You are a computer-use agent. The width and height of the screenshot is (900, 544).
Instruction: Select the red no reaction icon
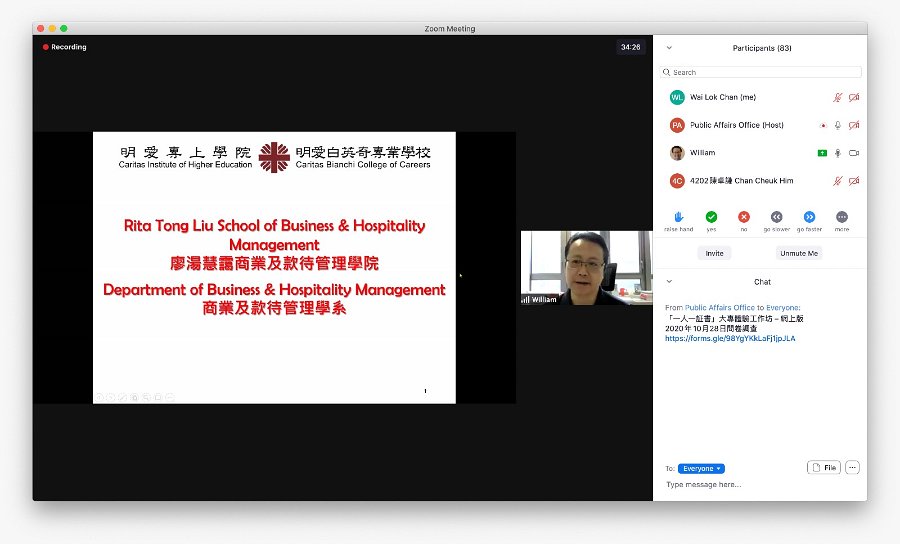point(744,217)
